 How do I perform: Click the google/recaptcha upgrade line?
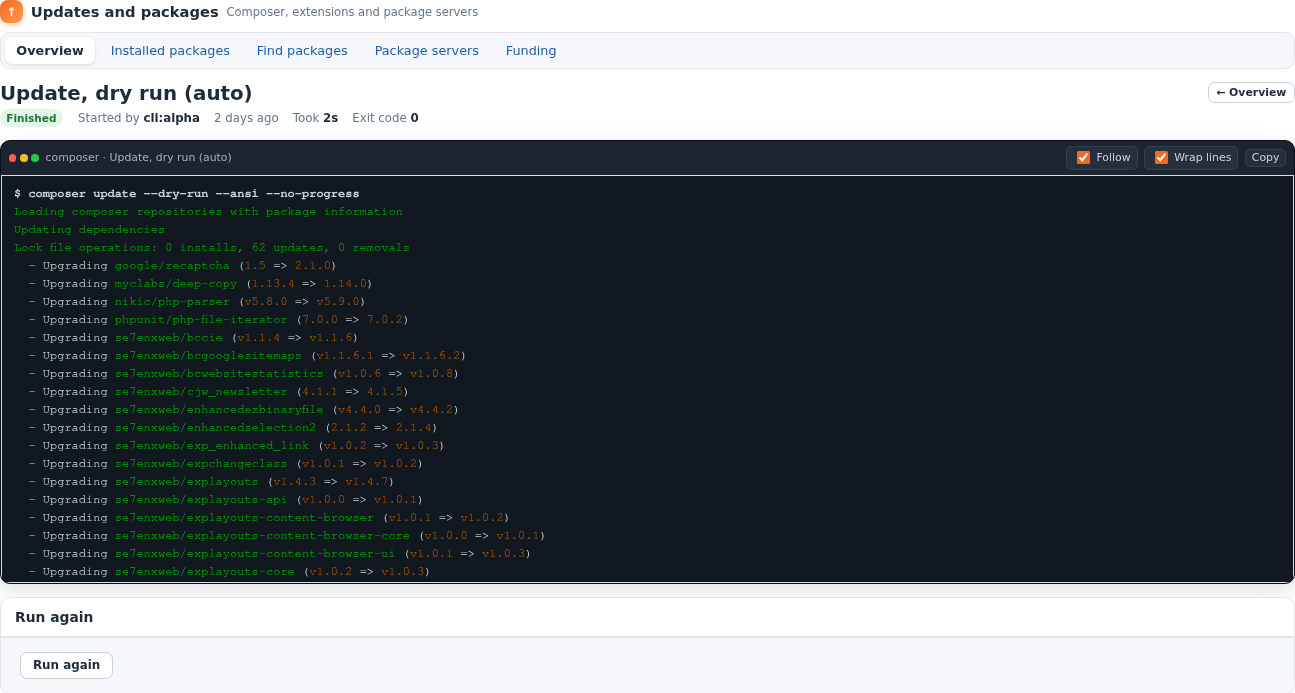click(183, 266)
